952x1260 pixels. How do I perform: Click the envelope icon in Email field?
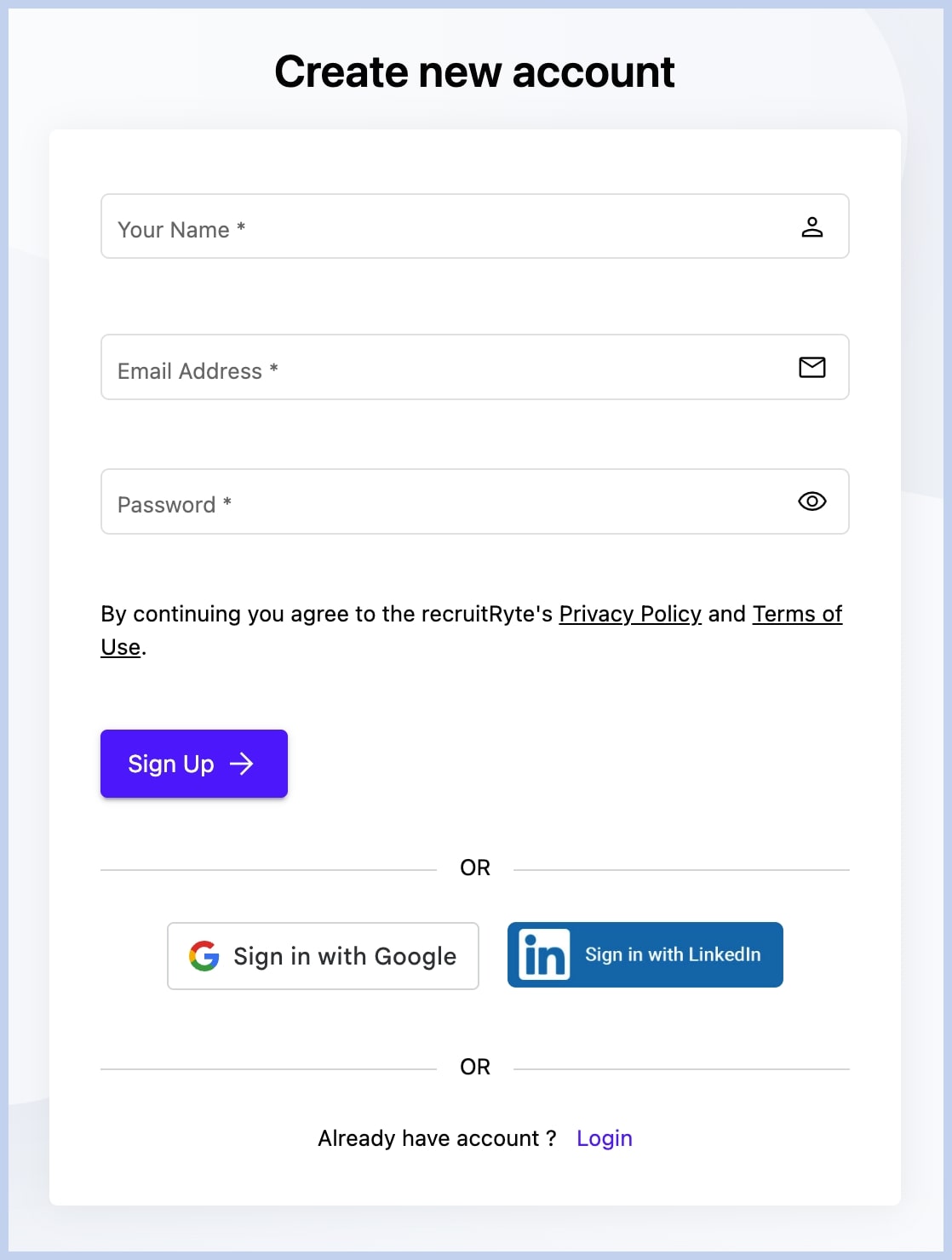[811, 367]
